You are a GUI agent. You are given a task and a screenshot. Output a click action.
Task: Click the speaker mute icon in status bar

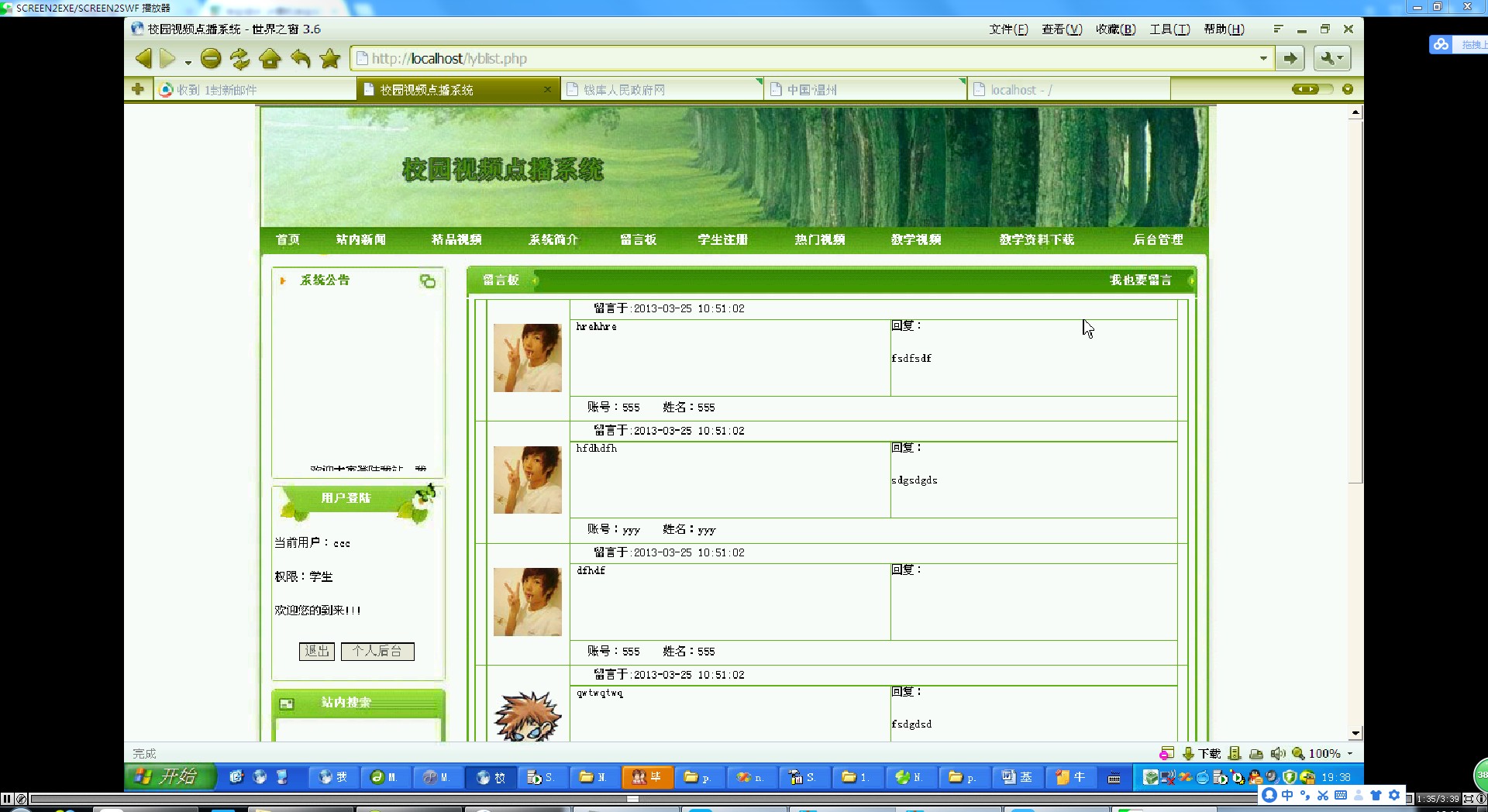pos(1277,753)
